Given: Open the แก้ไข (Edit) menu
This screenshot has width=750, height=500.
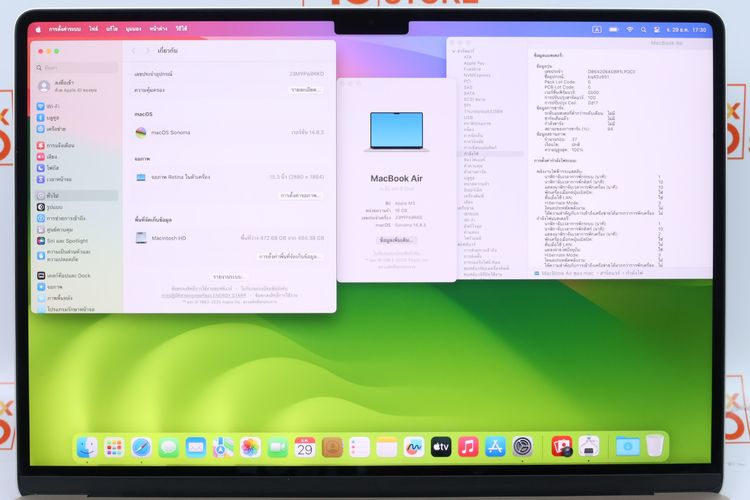Looking at the screenshot, I should (112, 29).
